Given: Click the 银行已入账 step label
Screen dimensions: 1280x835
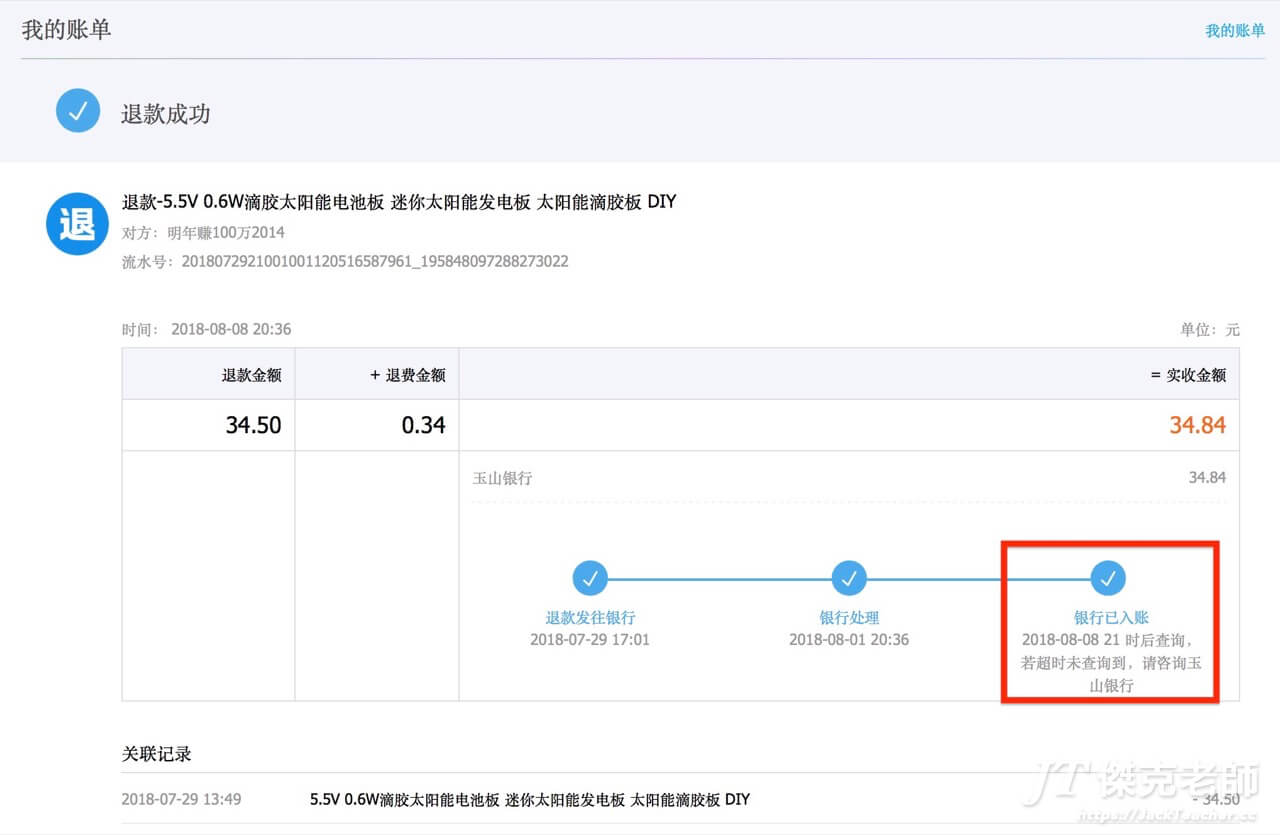Looking at the screenshot, I should 1111,618.
